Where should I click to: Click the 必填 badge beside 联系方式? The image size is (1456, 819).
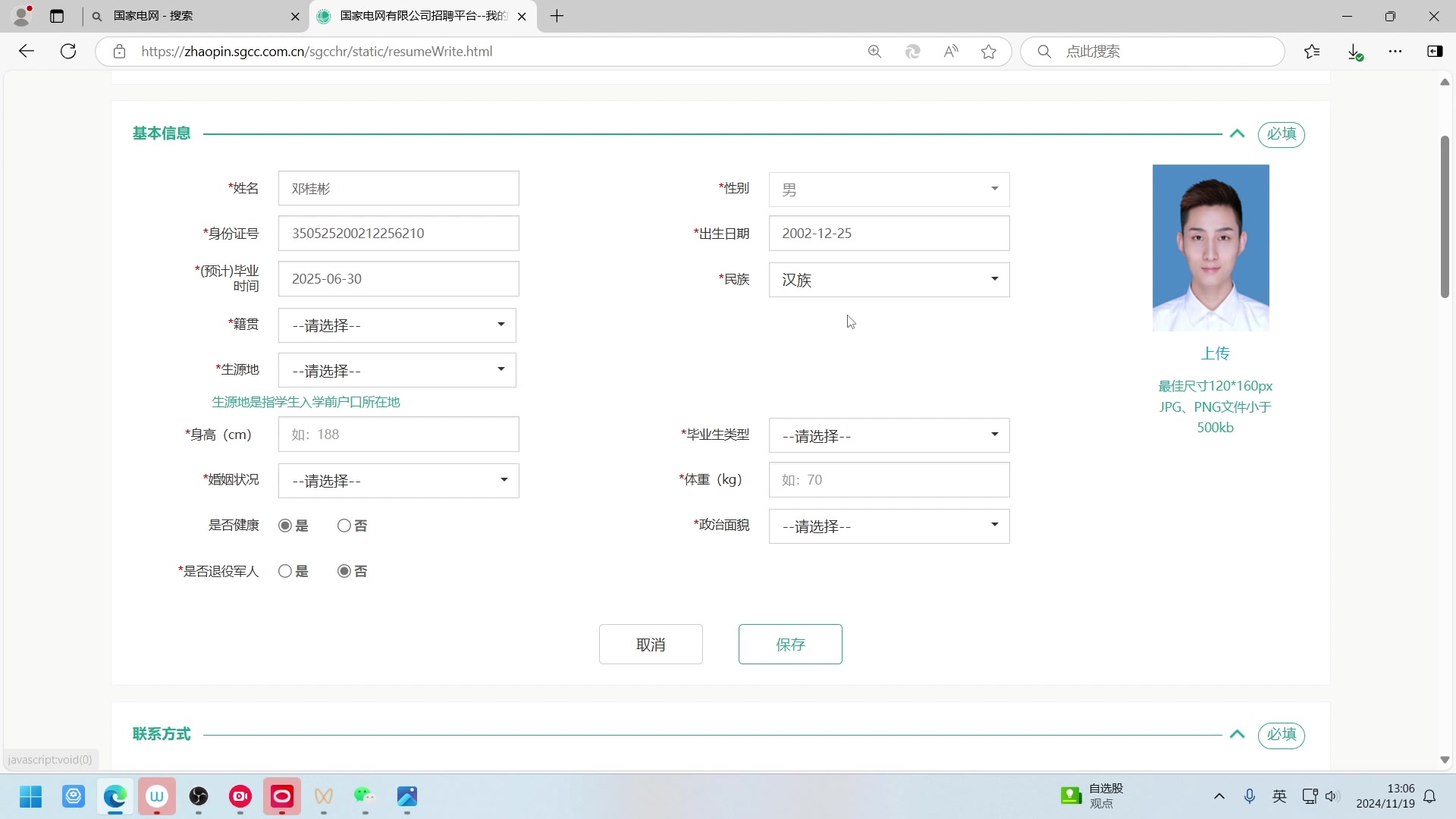tap(1281, 735)
